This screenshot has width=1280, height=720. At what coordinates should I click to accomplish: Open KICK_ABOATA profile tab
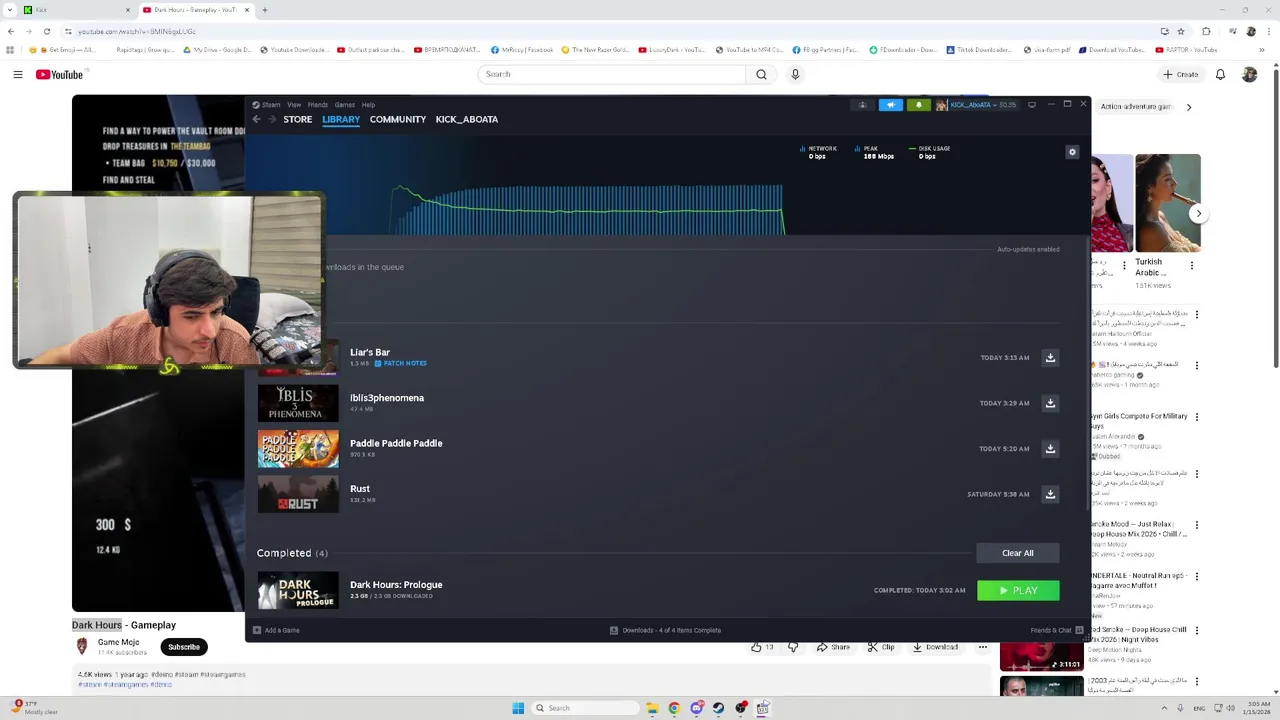pos(467,119)
